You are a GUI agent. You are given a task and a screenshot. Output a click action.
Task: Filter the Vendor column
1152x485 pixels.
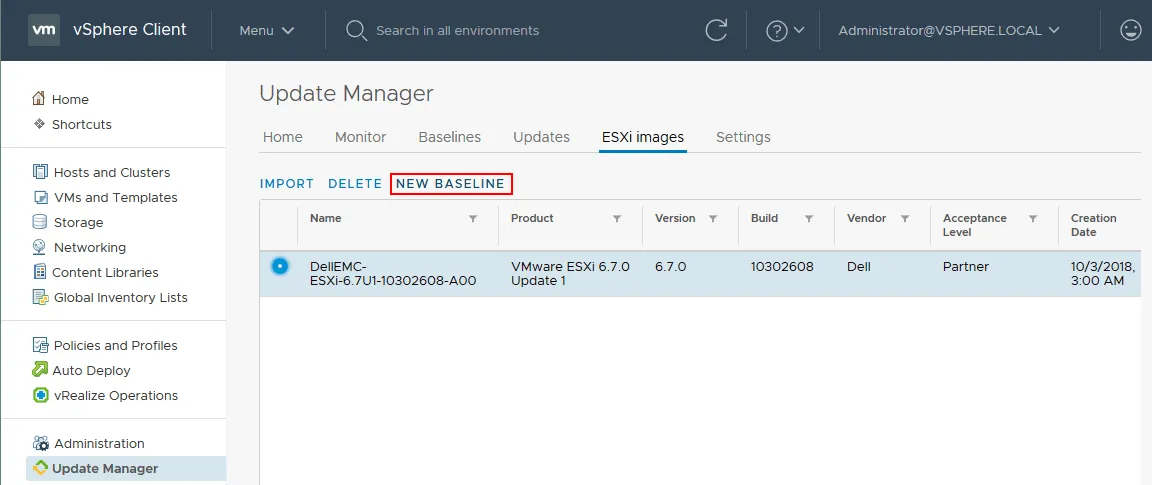coord(905,219)
